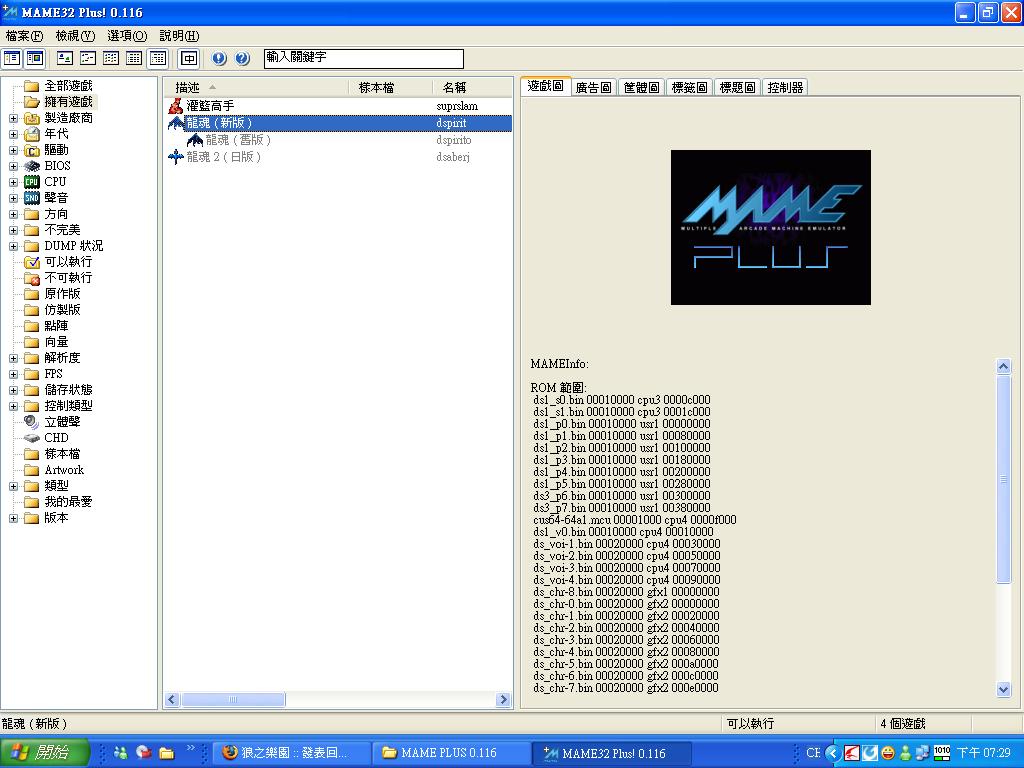Click the blue question mark help icon
Viewport: 1024px width, 768px height.
coord(242,59)
